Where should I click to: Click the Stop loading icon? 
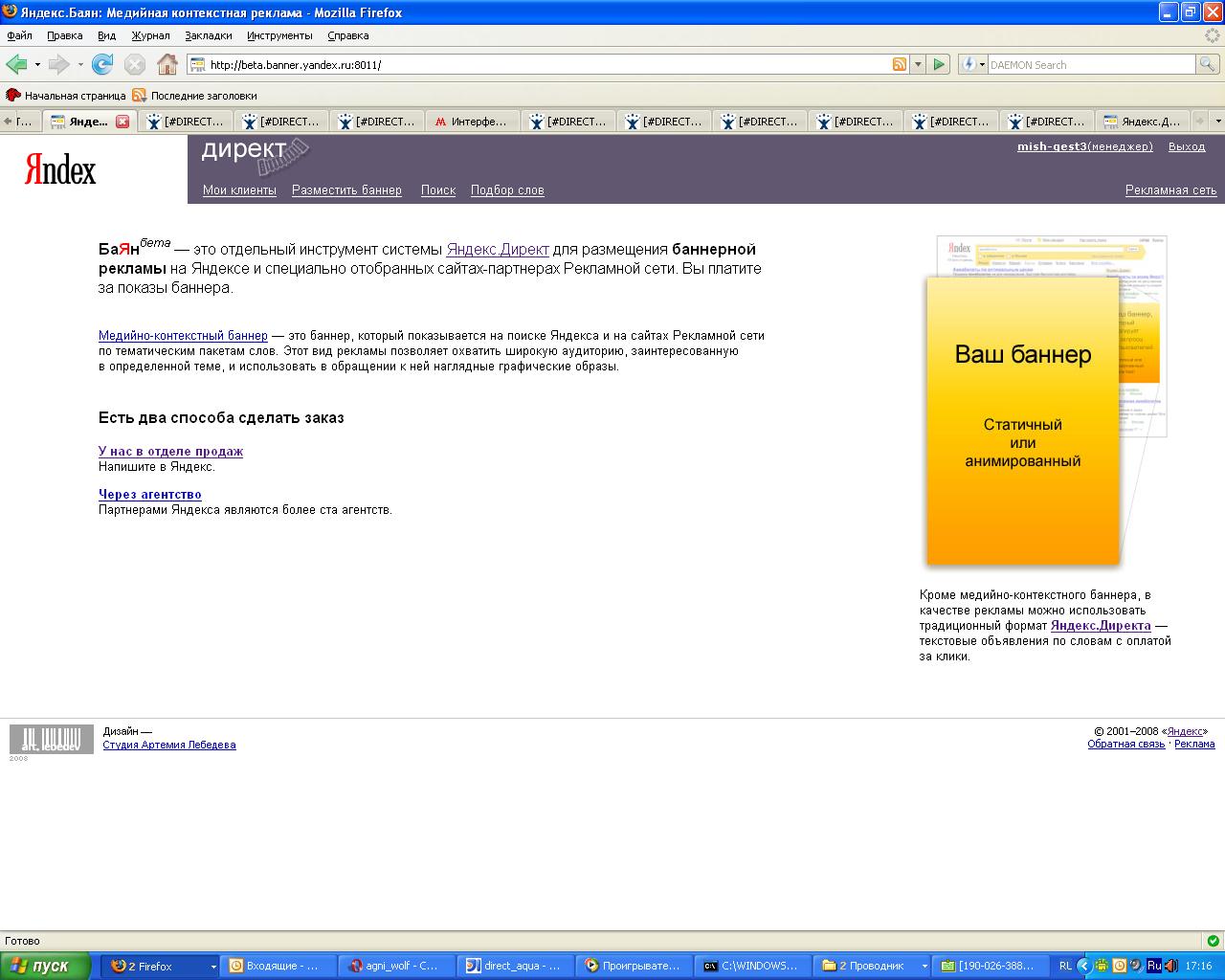point(135,64)
